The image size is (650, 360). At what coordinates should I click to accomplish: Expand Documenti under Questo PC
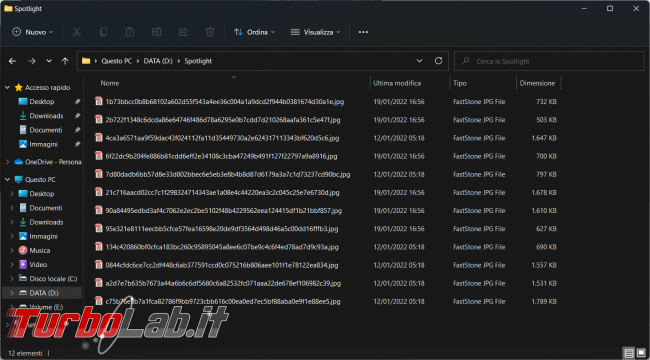coord(12,208)
